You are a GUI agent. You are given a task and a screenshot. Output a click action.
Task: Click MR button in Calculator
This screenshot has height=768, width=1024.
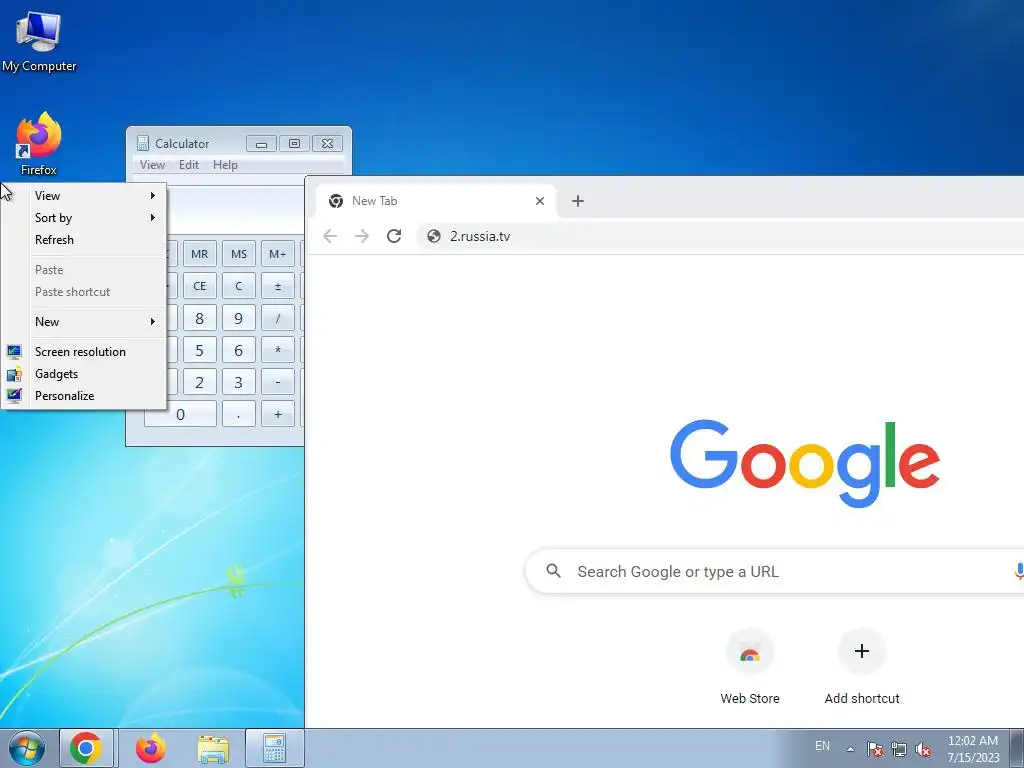tap(199, 254)
